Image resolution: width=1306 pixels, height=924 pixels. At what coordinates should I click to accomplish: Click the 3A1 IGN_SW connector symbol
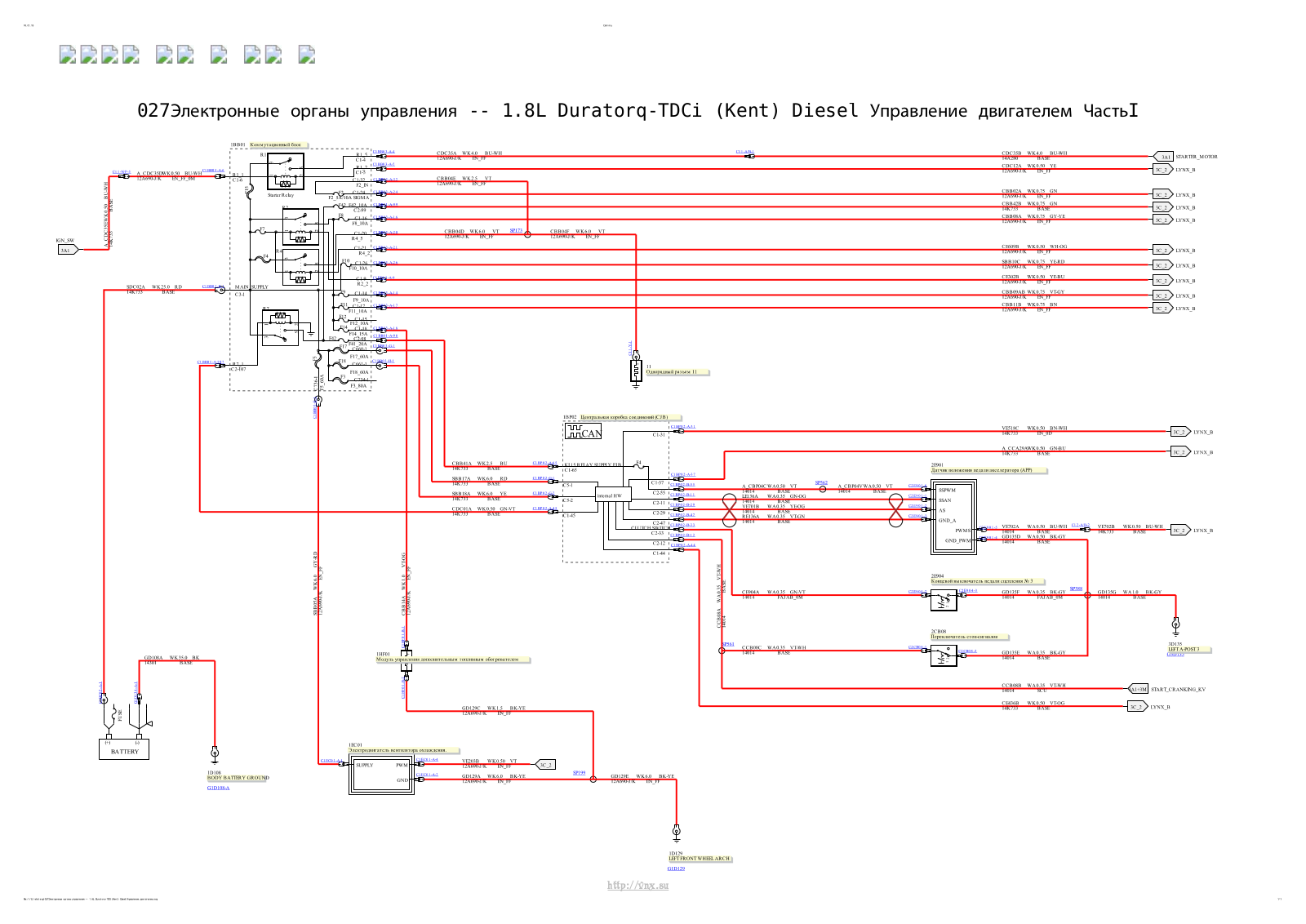[x=67, y=250]
